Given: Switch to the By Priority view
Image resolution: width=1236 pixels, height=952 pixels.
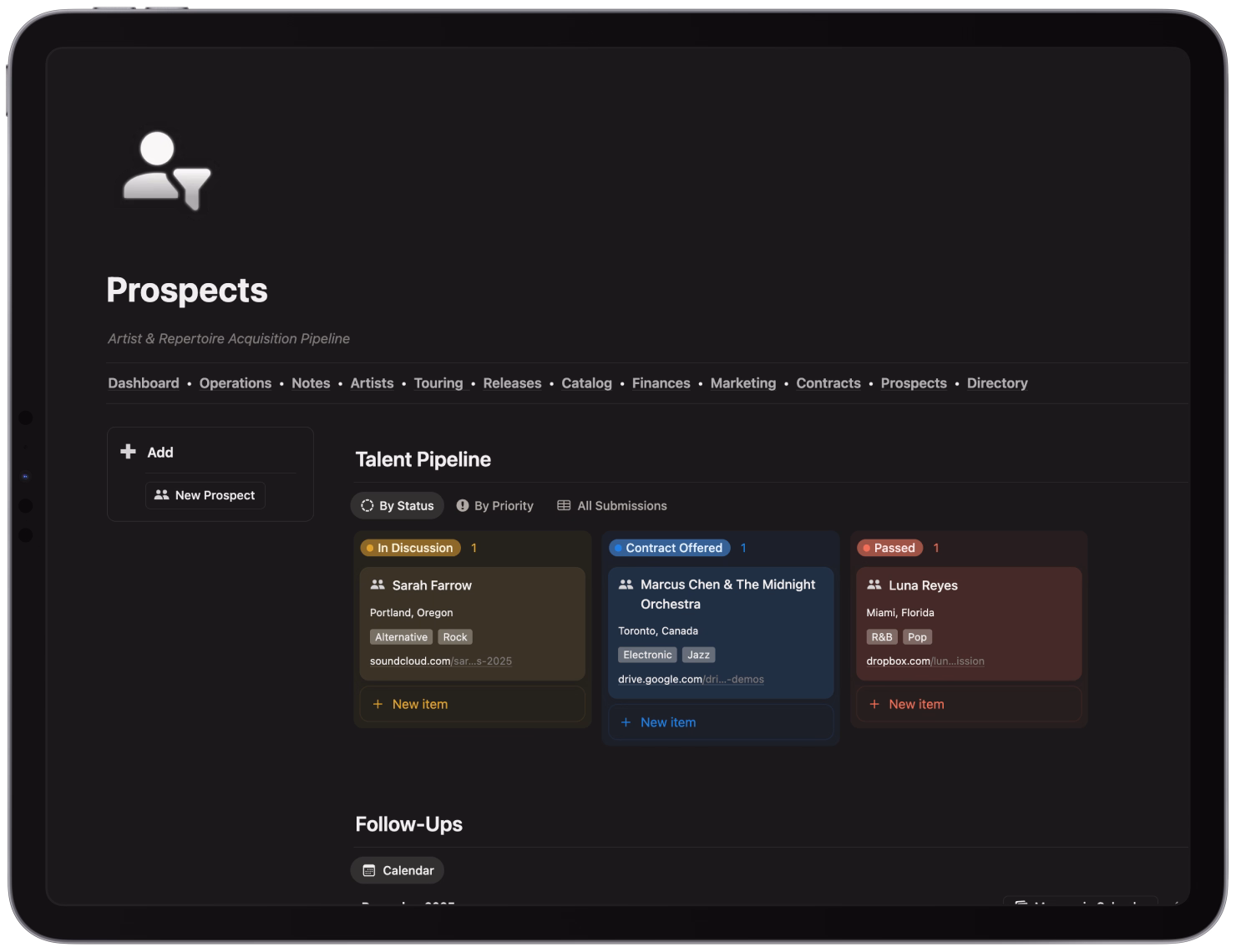Looking at the screenshot, I should tap(494, 505).
